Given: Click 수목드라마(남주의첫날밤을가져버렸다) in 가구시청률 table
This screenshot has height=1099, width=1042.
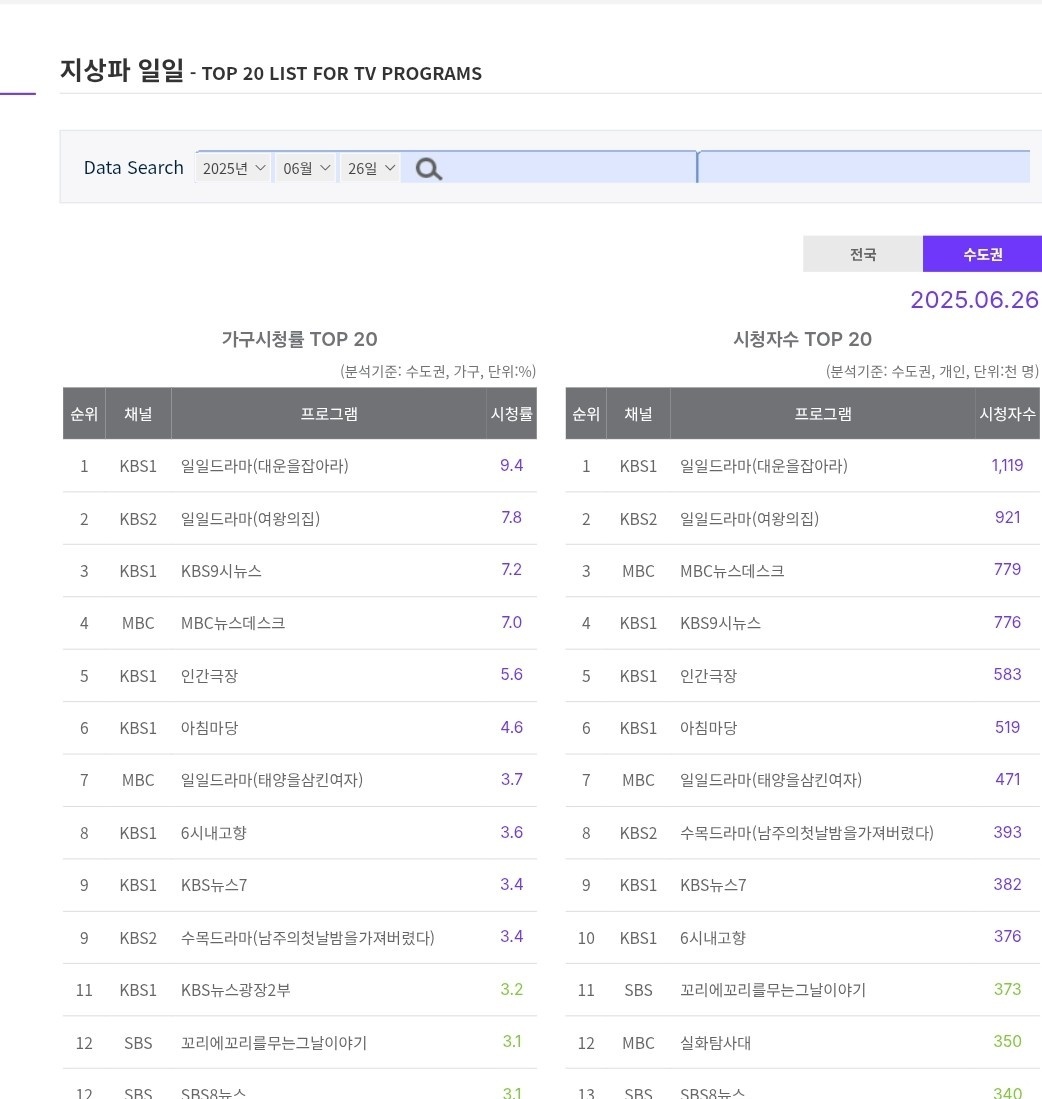Looking at the screenshot, I should pyautogui.click(x=308, y=938).
